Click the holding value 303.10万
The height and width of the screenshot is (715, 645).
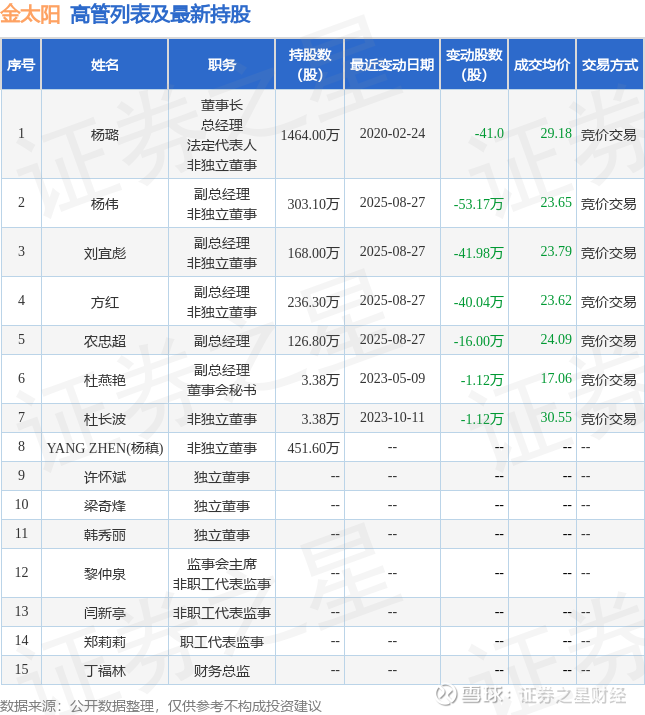tap(313, 203)
